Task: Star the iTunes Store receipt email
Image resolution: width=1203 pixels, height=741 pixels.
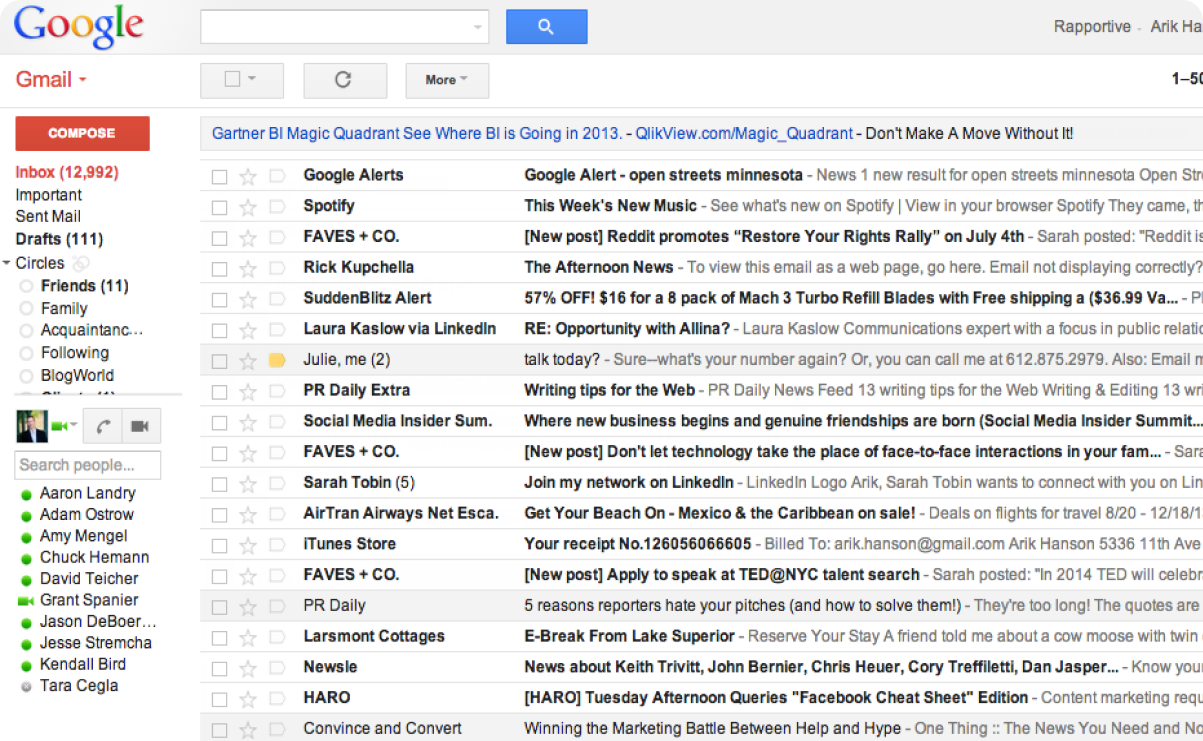Action: pos(248,545)
